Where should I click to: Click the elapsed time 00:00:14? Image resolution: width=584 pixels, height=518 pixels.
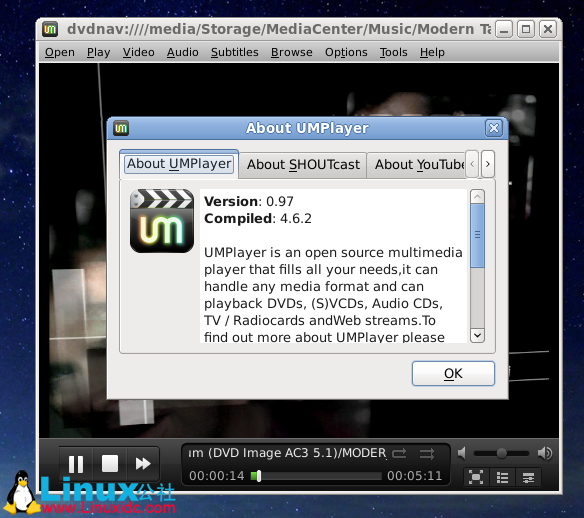click(217, 476)
